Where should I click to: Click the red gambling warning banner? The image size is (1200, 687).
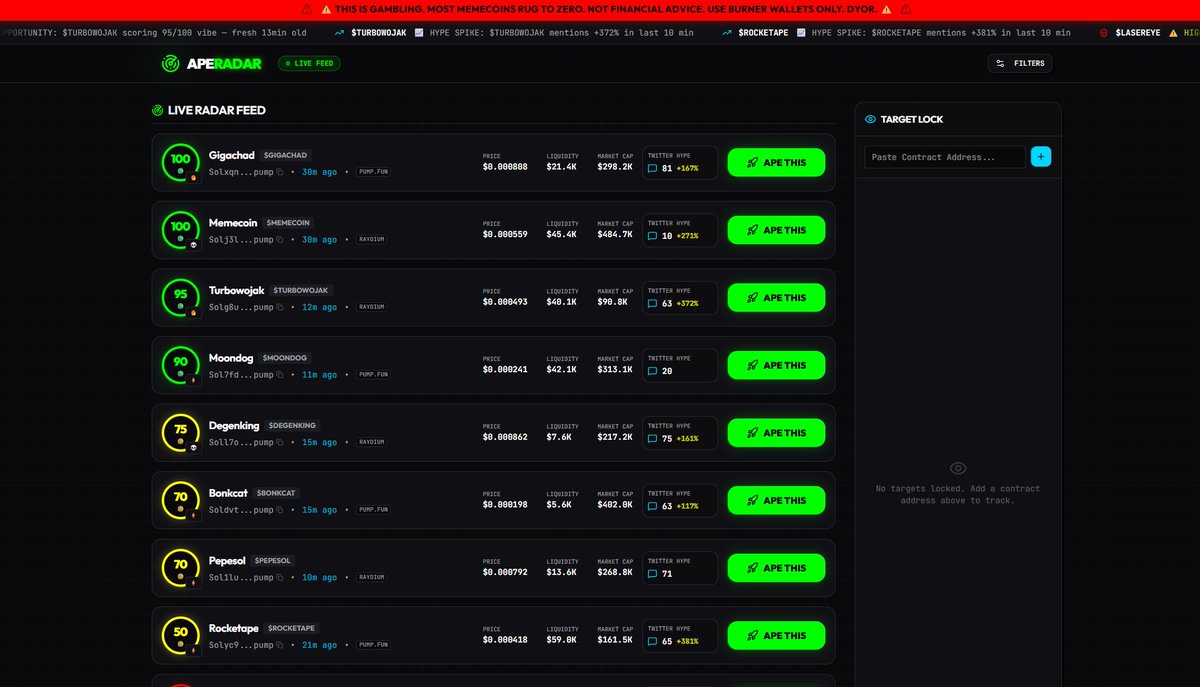pyautogui.click(x=600, y=9)
